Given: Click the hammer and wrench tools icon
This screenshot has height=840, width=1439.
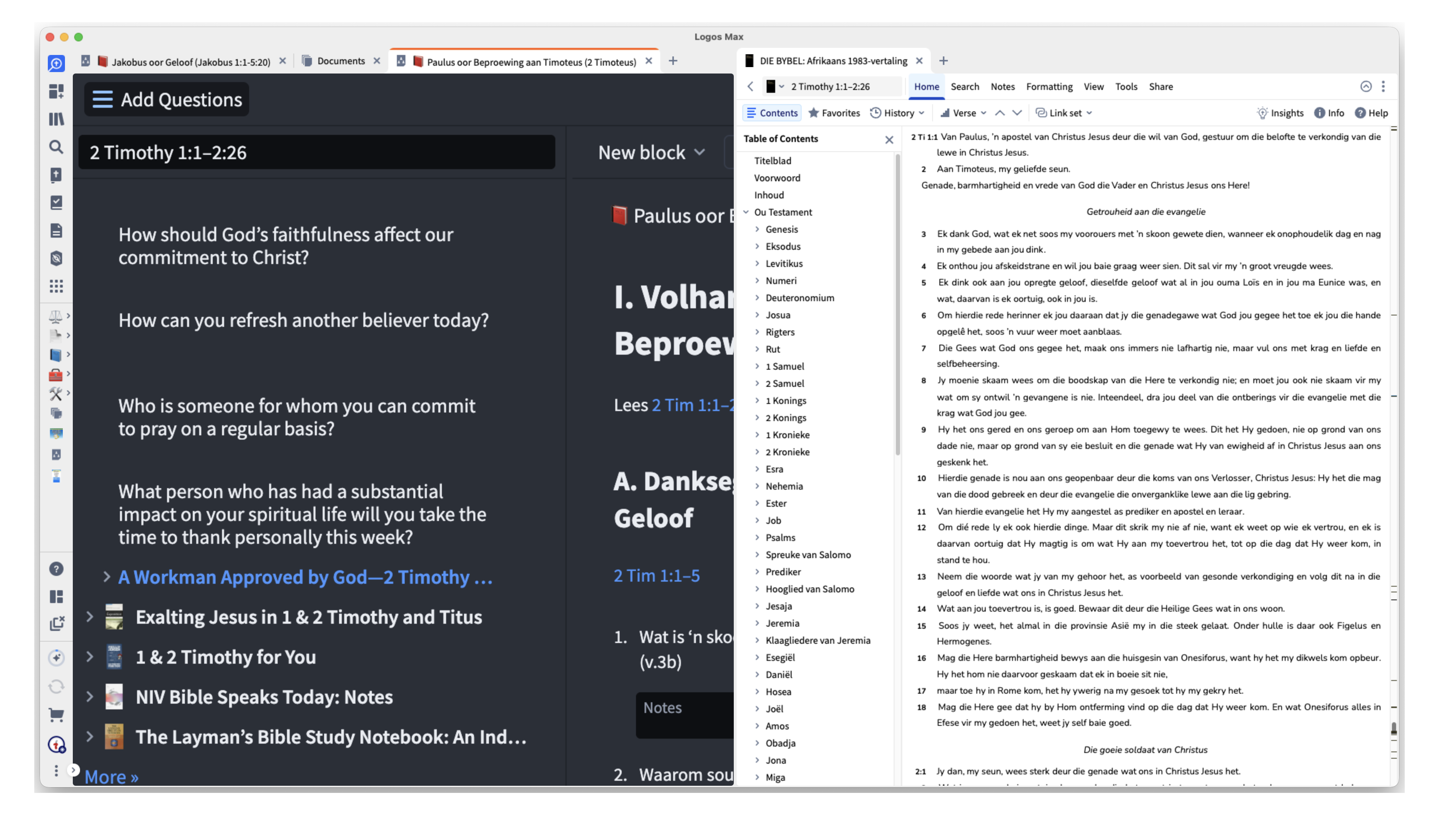Looking at the screenshot, I should [x=56, y=394].
